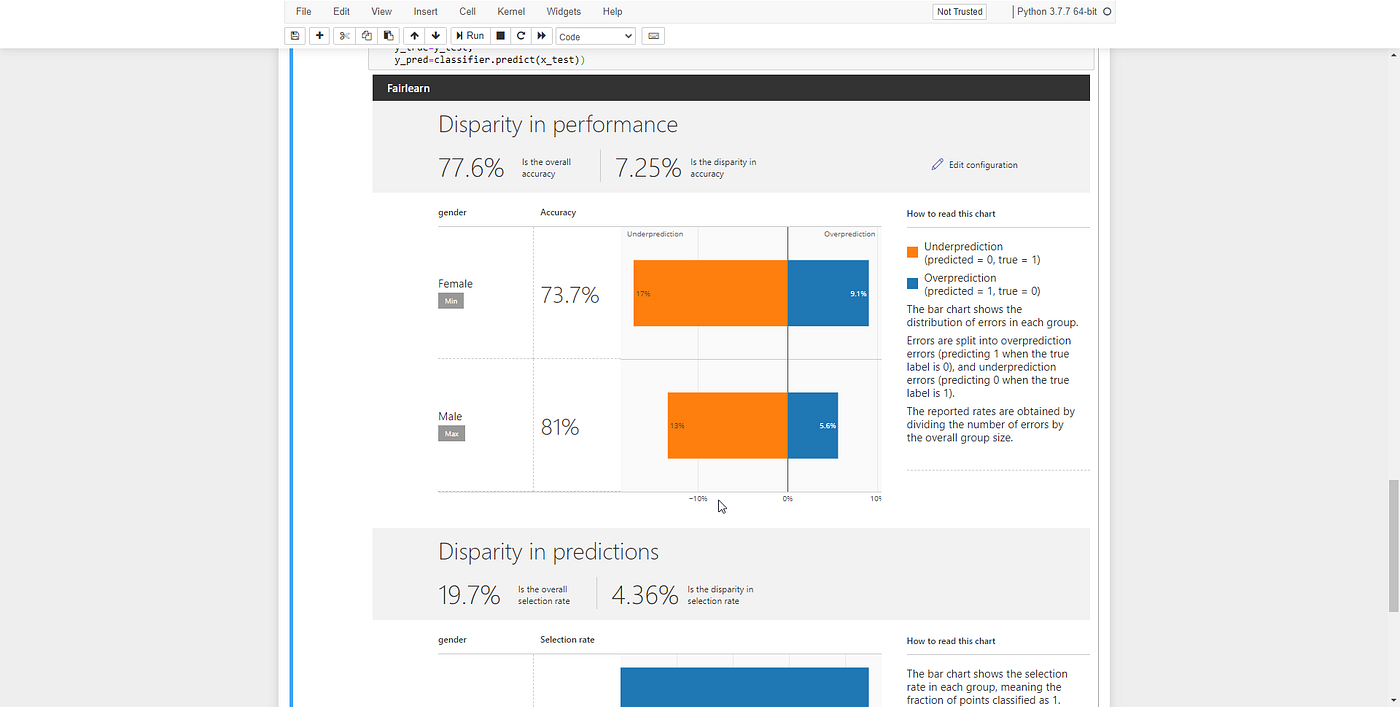The height and width of the screenshot is (707, 1400).
Task: Click the Edit configuration link
Action: [x=982, y=164]
